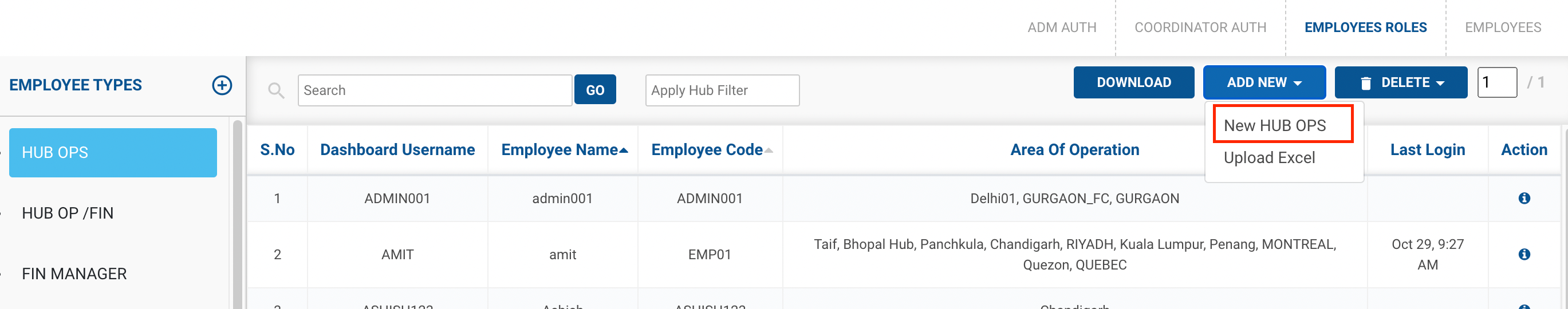Switch to the ADM AUTH tab
The image size is (1568, 309).
pyautogui.click(x=1062, y=27)
